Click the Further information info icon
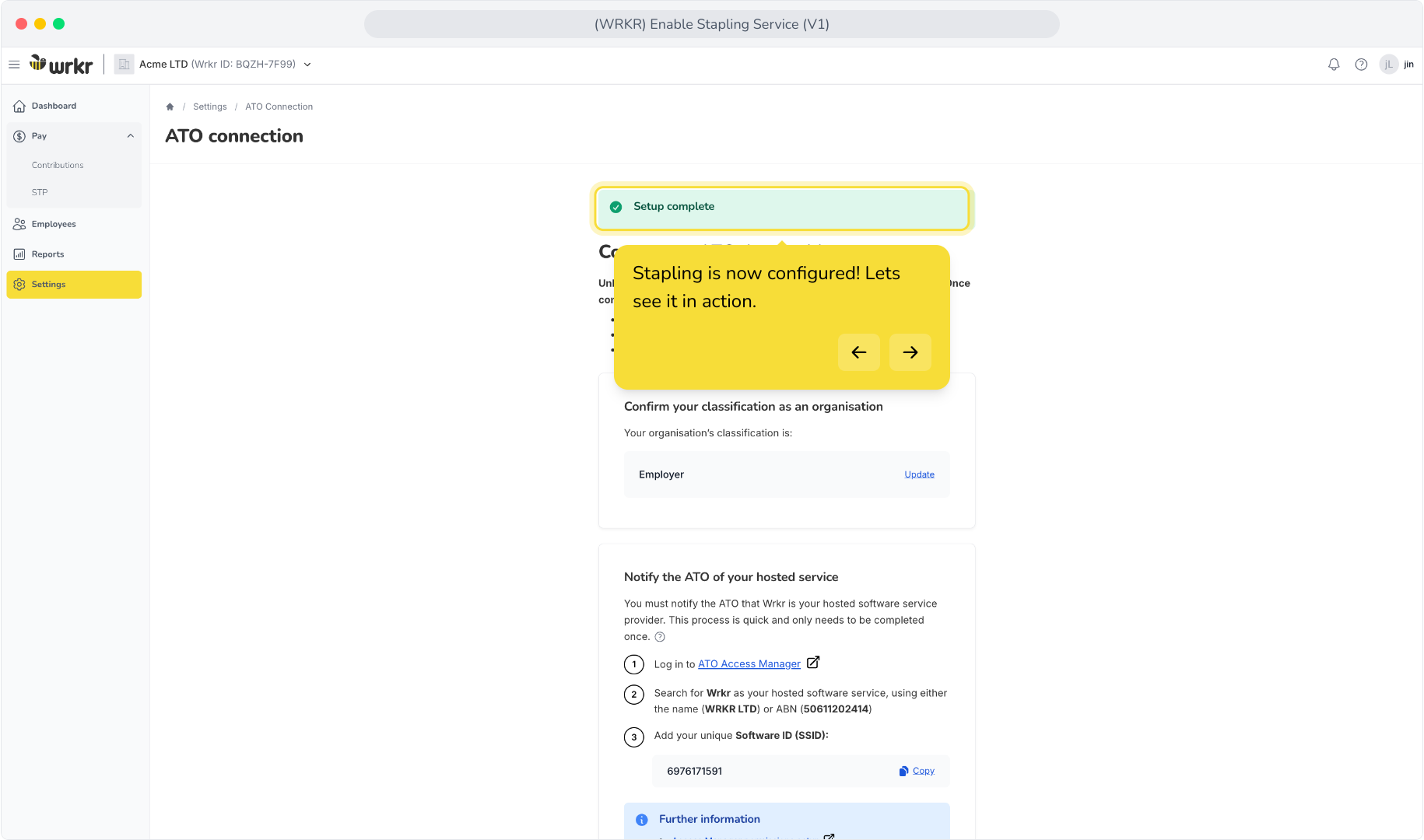Viewport: 1424px width, 840px height. (642, 820)
